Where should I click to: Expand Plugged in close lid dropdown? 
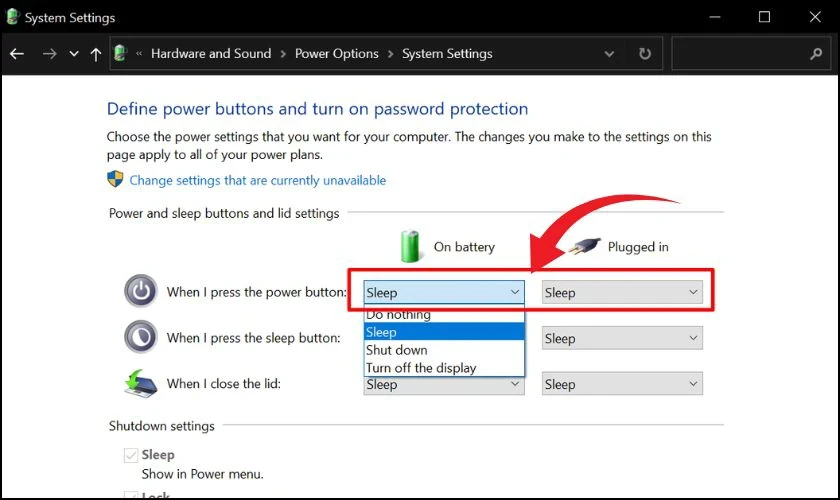622,384
